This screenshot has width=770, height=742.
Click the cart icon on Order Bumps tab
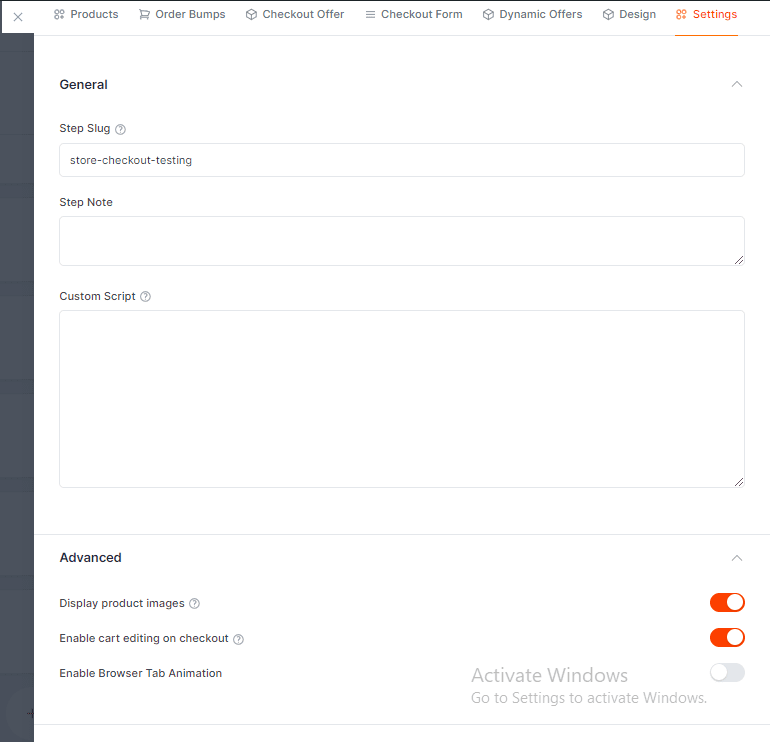[x=144, y=15]
